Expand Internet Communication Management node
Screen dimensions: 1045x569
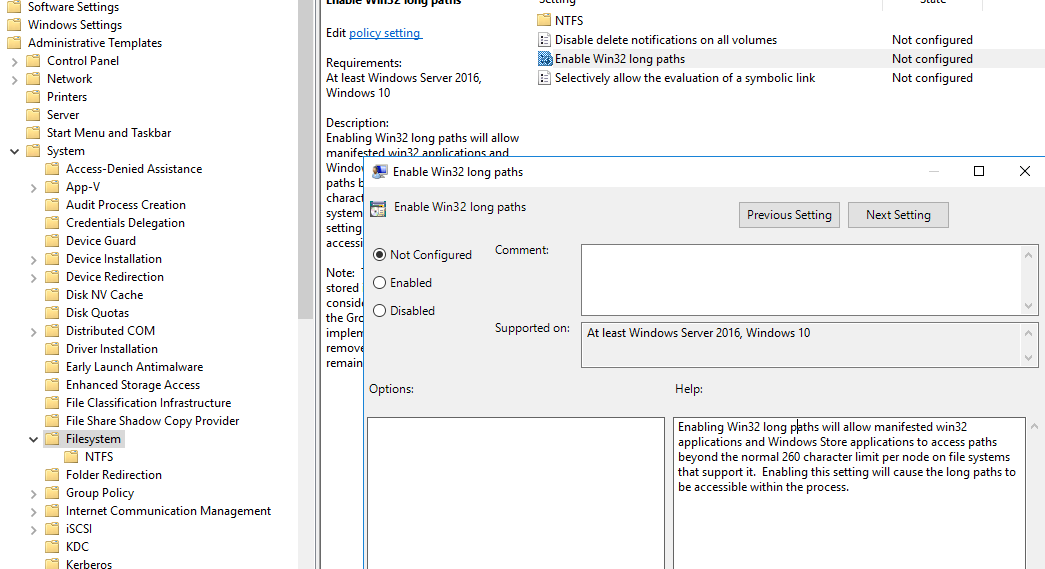[x=33, y=511]
